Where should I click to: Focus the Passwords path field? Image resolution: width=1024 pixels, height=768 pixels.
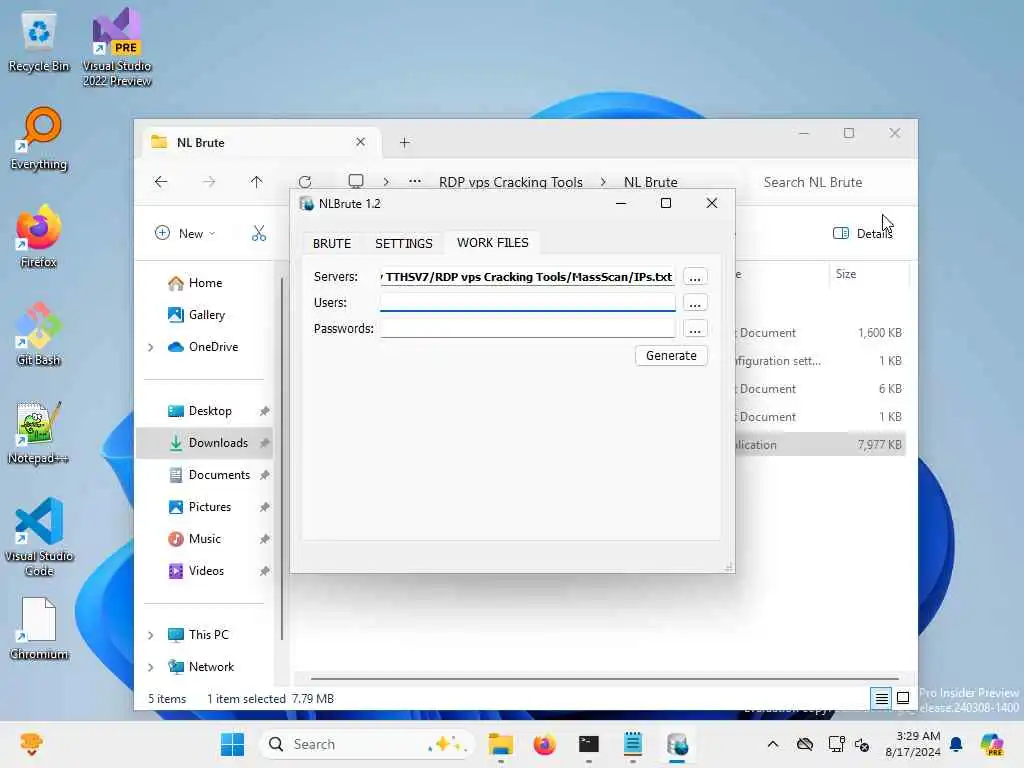528,328
